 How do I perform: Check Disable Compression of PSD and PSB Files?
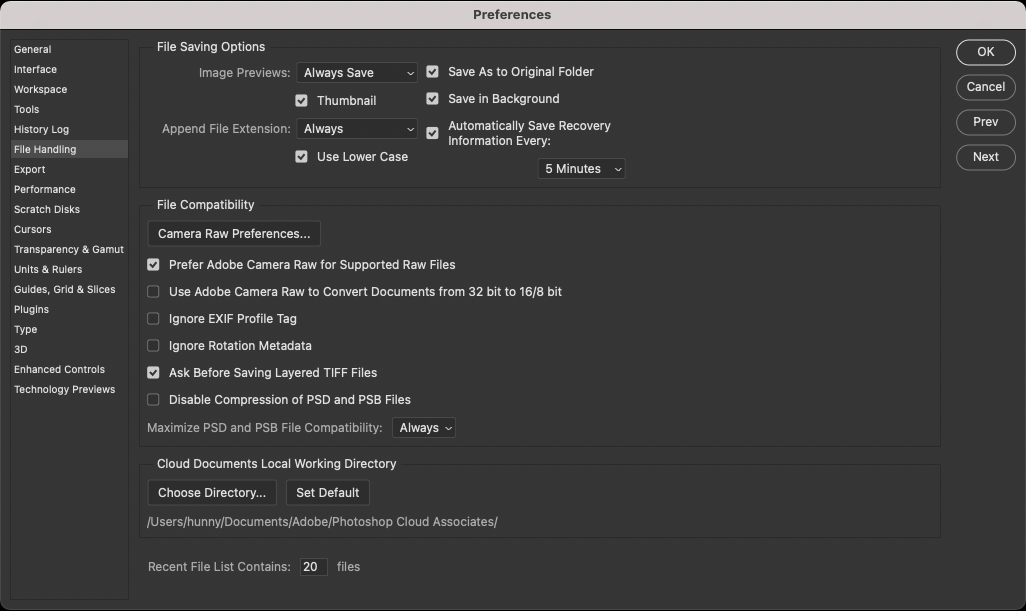coord(153,400)
